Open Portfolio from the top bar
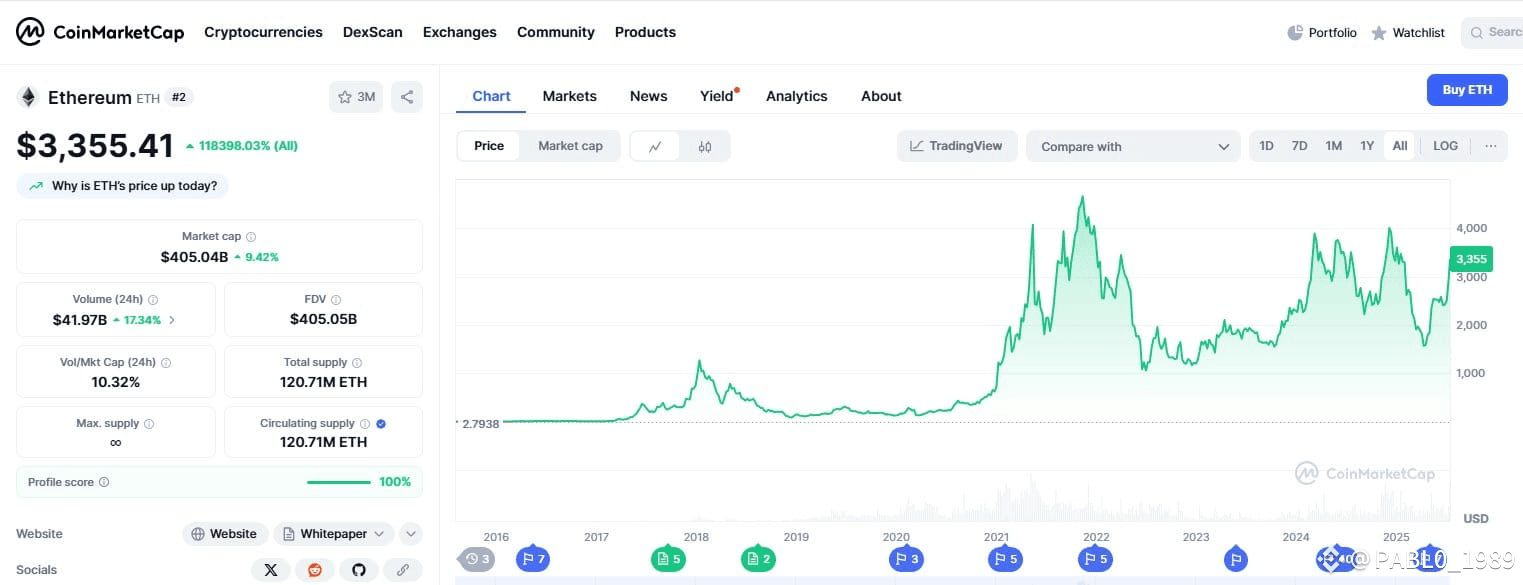 1322,33
